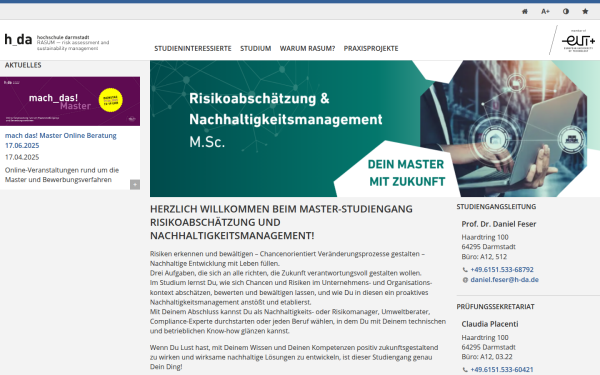Open Studieninteressierte menu
600x375 pixels.
coord(193,49)
